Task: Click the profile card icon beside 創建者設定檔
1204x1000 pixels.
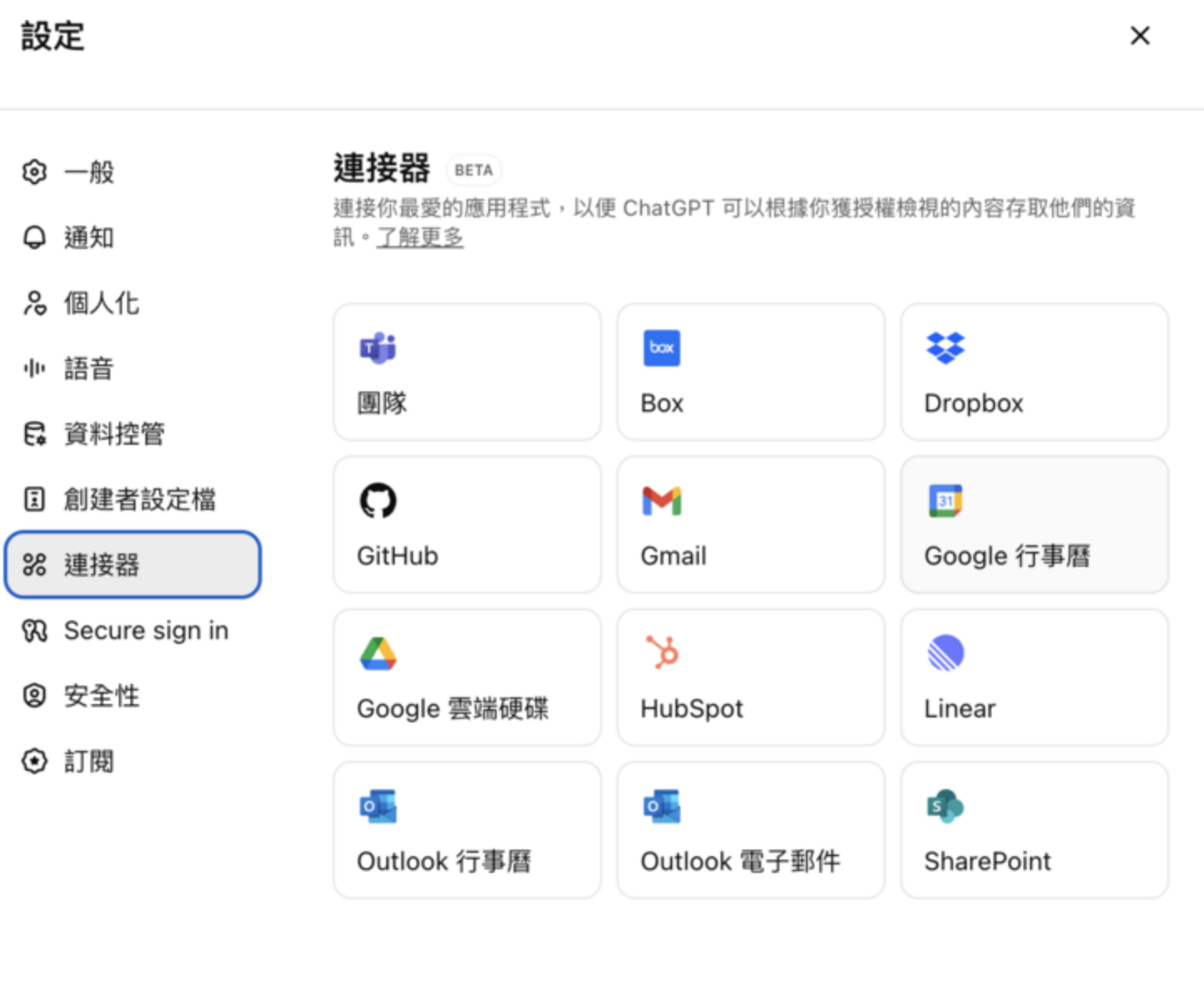Action: coord(34,499)
